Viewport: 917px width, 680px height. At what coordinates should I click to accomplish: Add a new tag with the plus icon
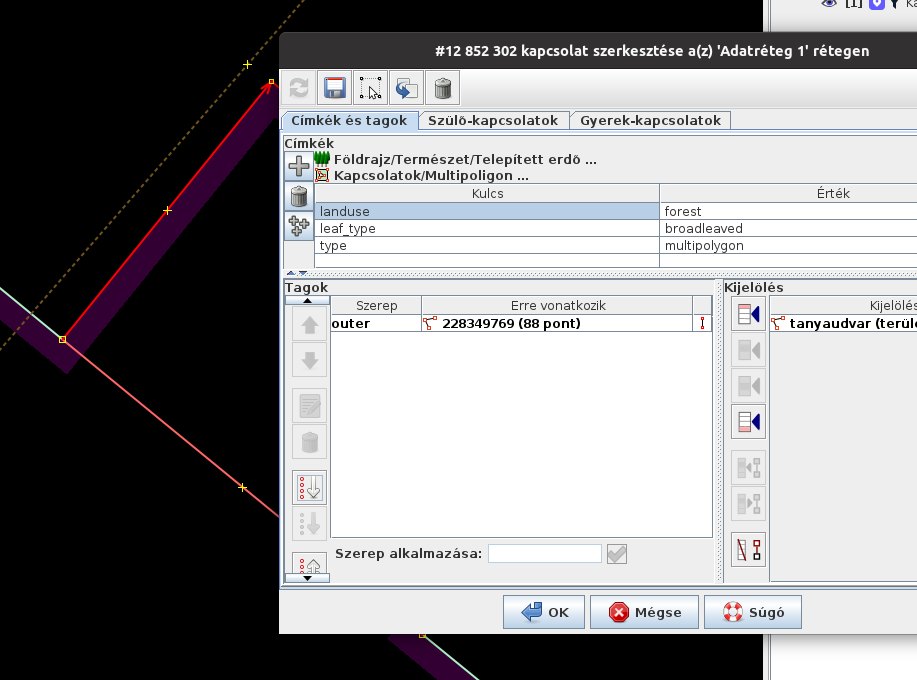299,166
